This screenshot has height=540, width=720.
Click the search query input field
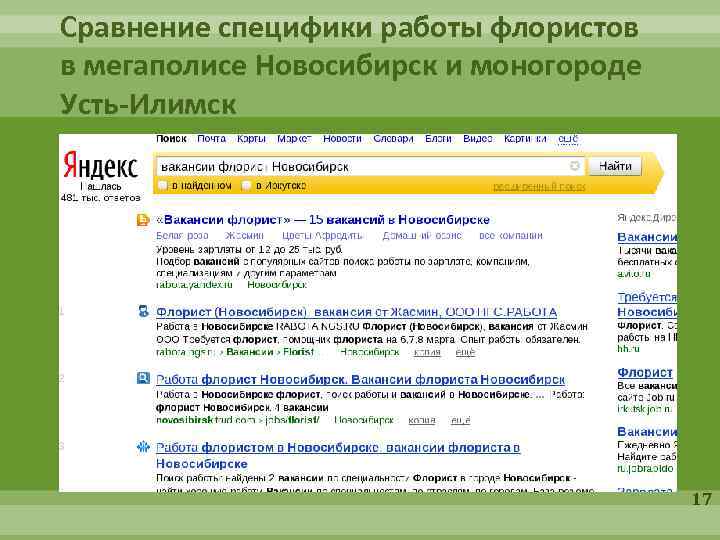tap(370, 166)
